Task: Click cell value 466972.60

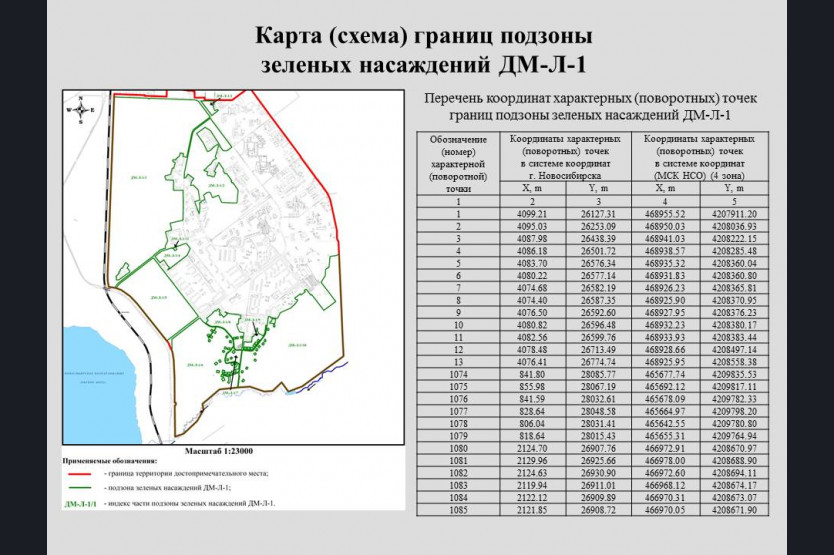Action: point(665,473)
